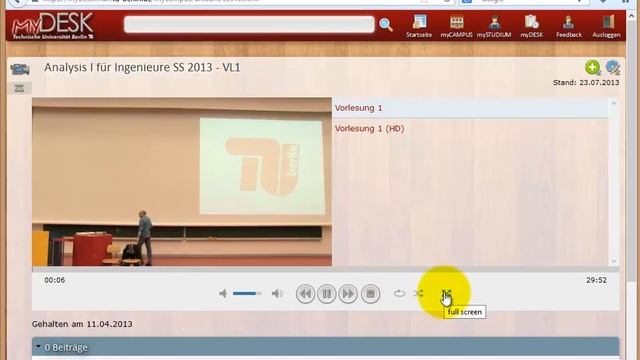The height and width of the screenshot is (360, 640).
Task: Click the lecture video frame
Action: click(182, 182)
